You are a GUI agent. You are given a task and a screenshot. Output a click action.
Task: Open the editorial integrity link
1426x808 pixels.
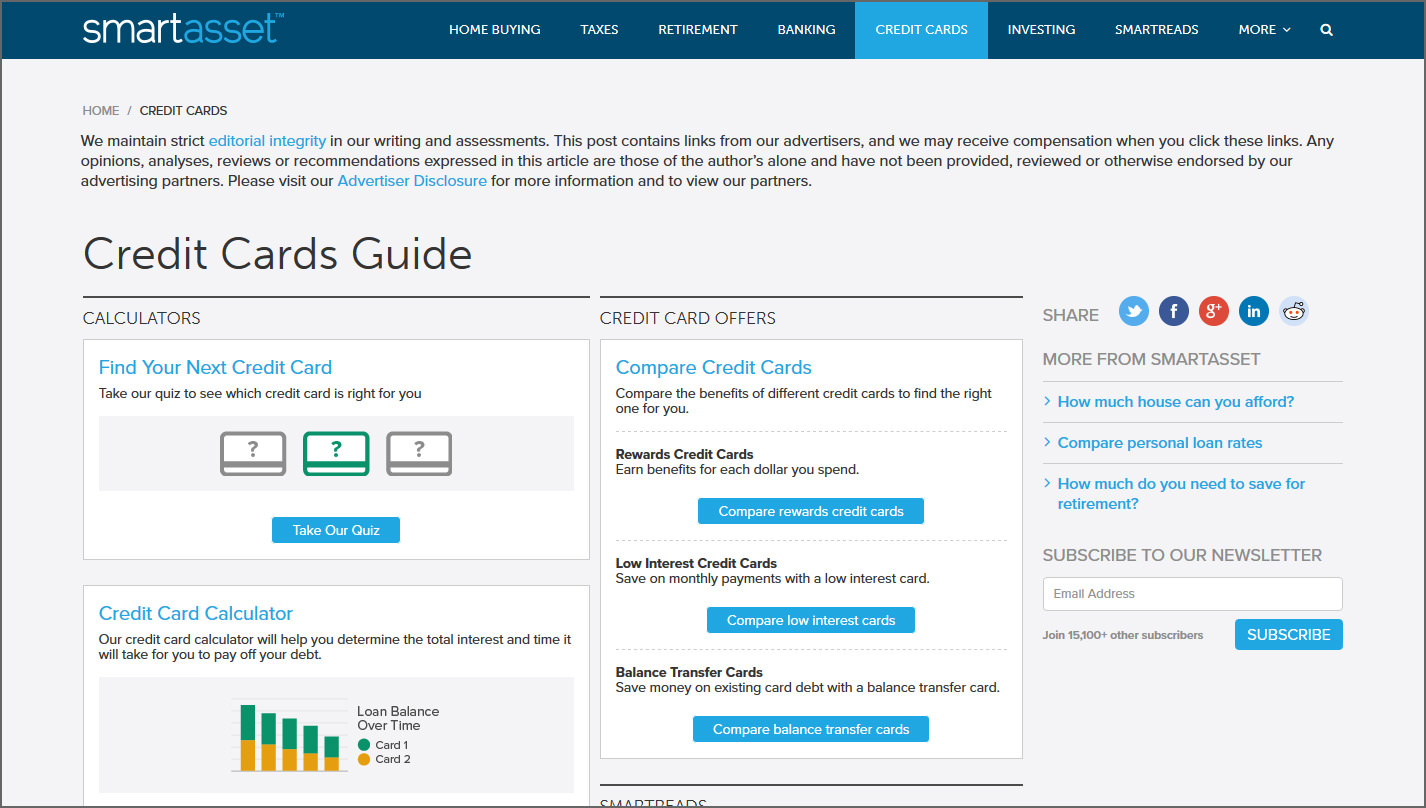(x=267, y=141)
